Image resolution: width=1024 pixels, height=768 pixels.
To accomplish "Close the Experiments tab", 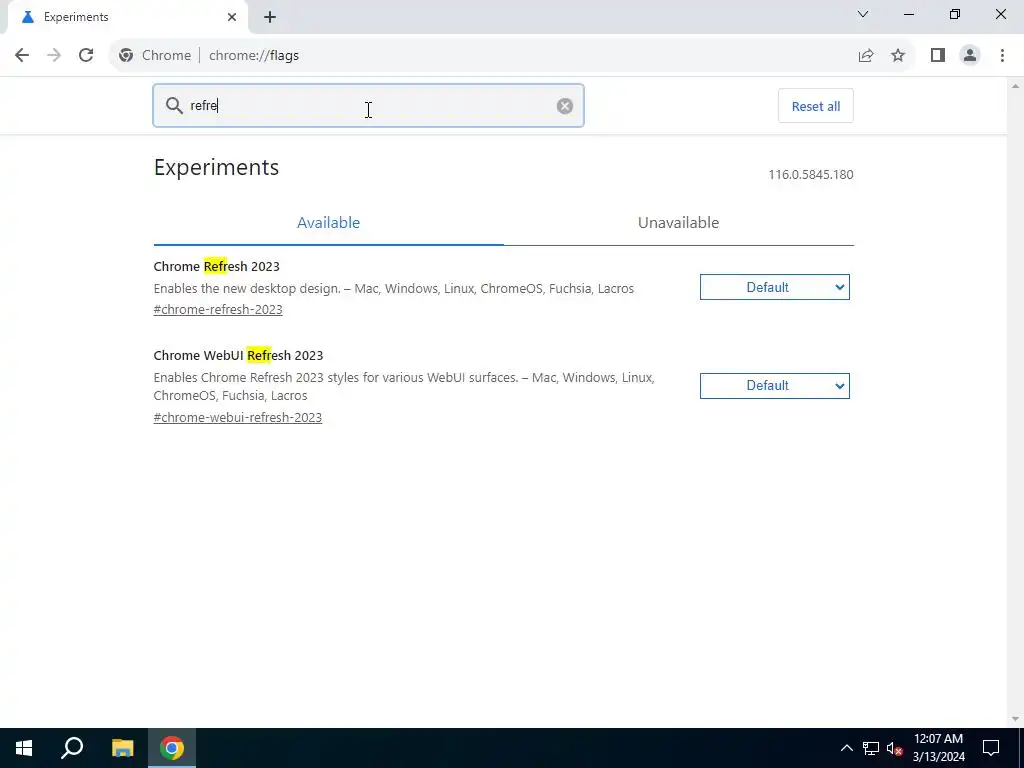I will pyautogui.click(x=232, y=17).
